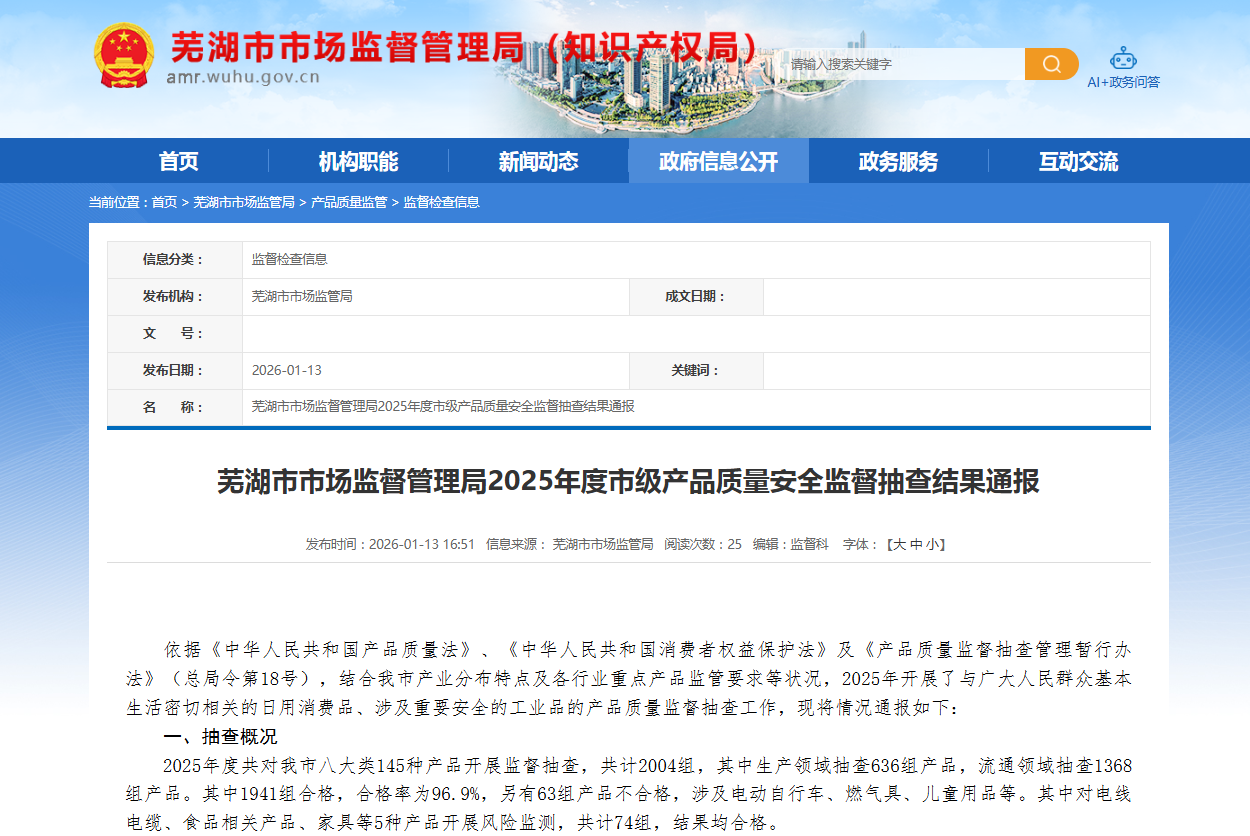
Task: Open the 政务服务 navigation item
Action: [x=898, y=161]
